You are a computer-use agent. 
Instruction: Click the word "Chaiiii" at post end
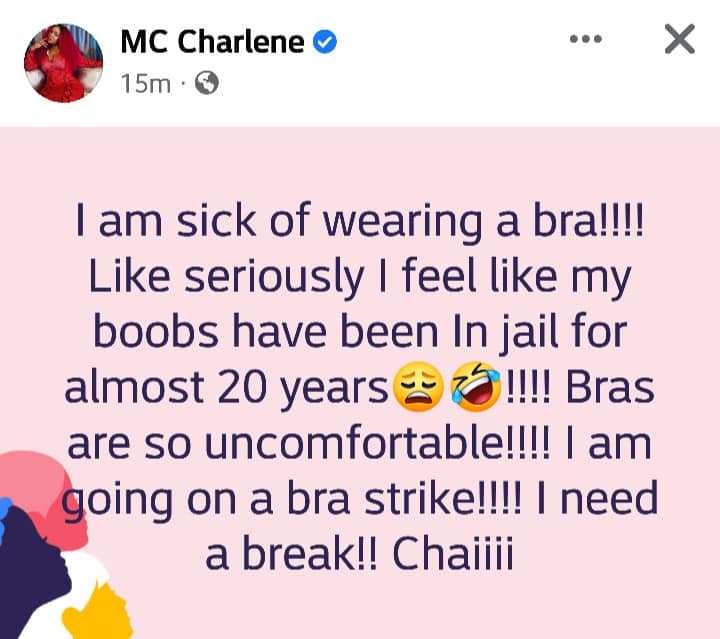pyautogui.click(x=453, y=555)
